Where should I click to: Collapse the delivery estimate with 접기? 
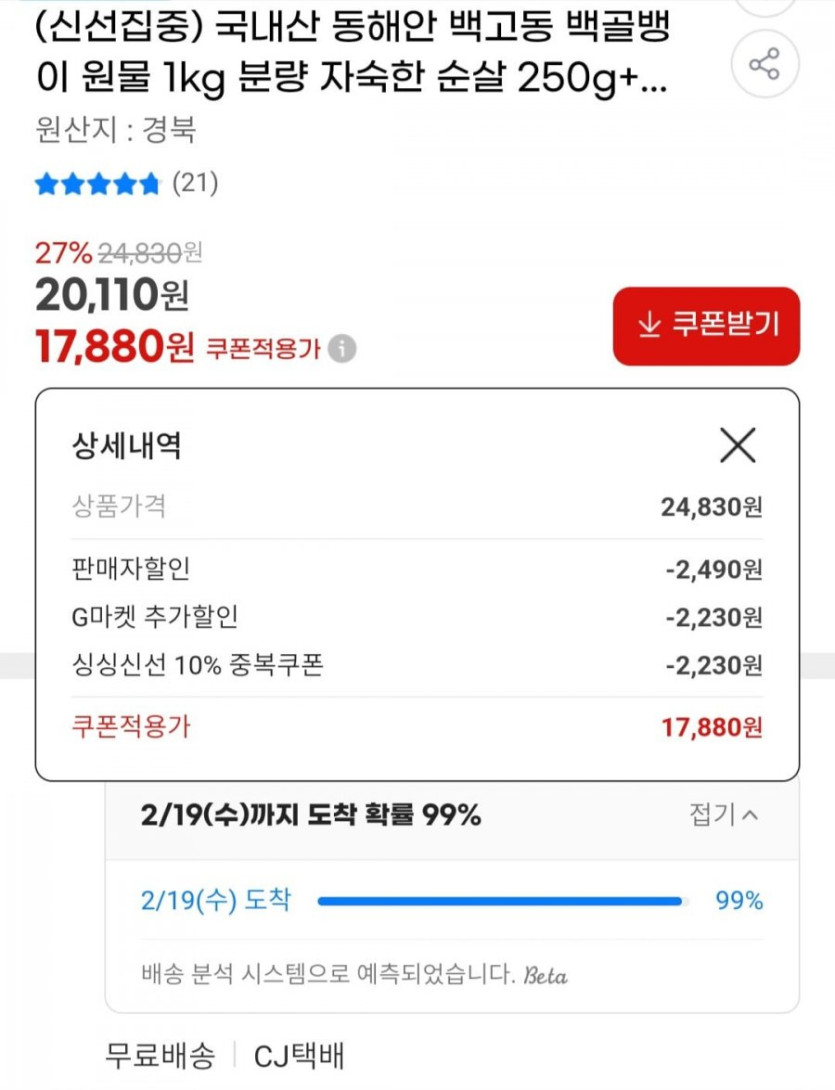pyautogui.click(x=724, y=815)
